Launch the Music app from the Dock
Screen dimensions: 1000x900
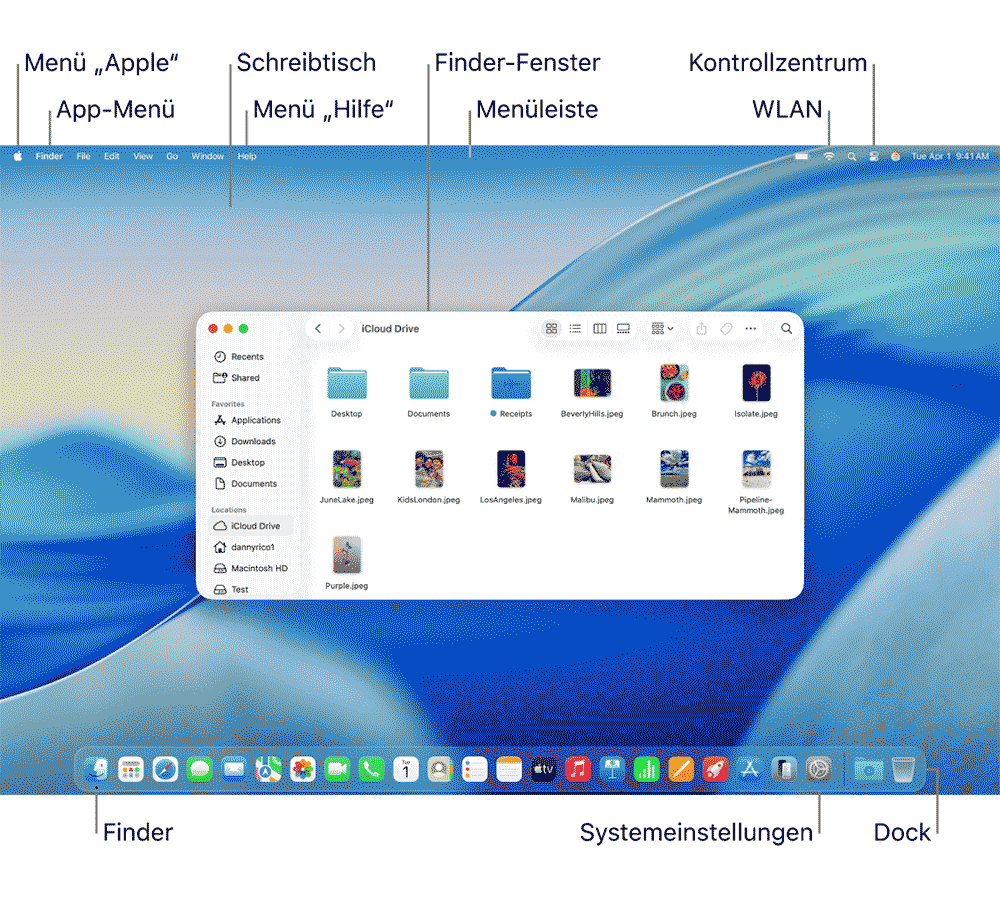(577, 770)
